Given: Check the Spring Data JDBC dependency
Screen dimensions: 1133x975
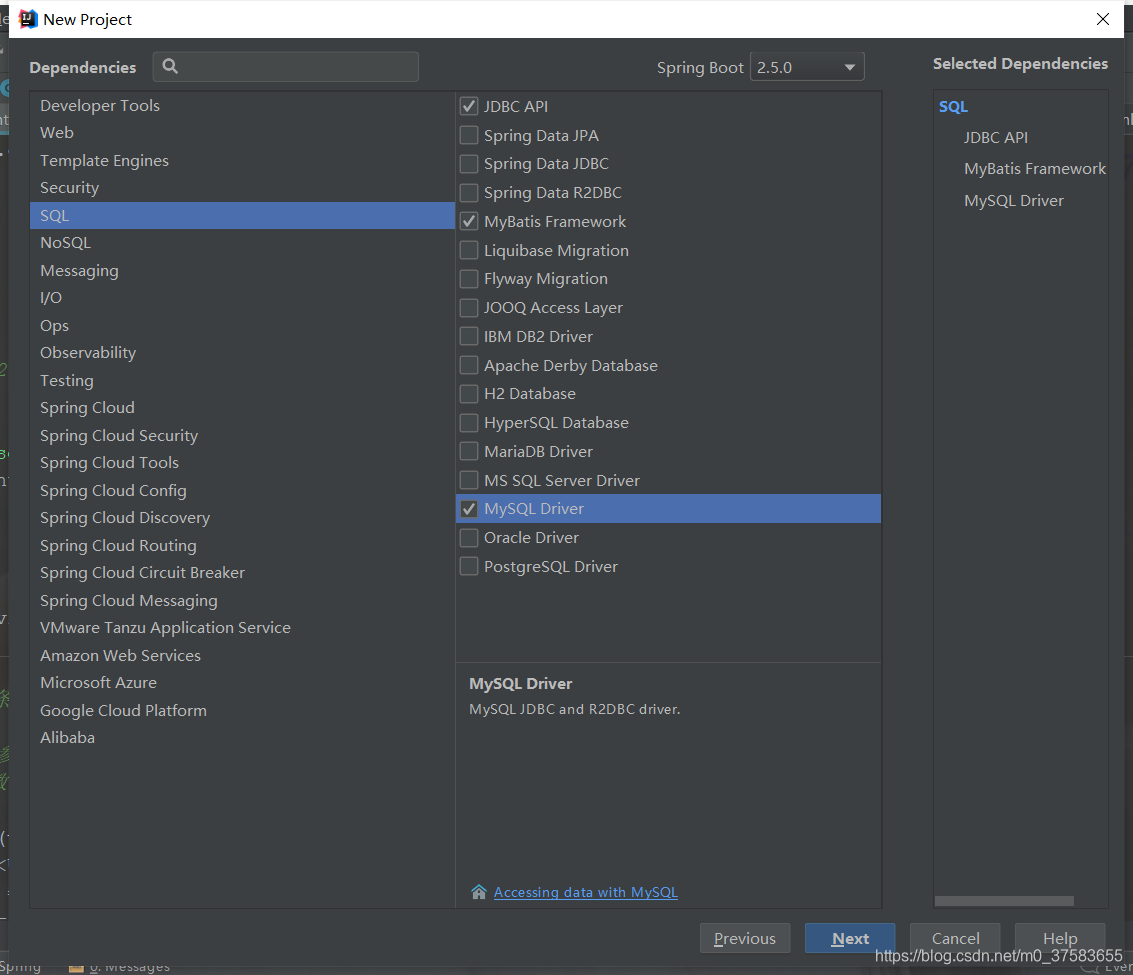Looking at the screenshot, I should [469, 164].
